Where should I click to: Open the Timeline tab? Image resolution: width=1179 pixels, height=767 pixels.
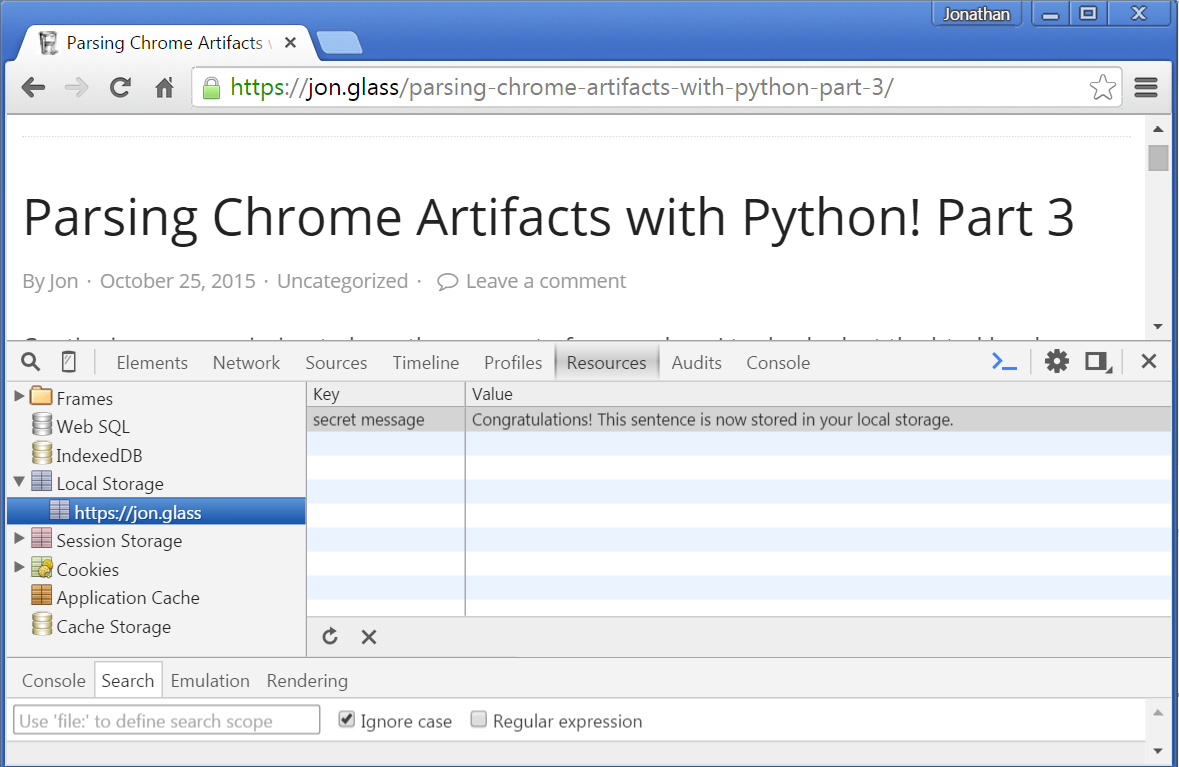coord(426,362)
